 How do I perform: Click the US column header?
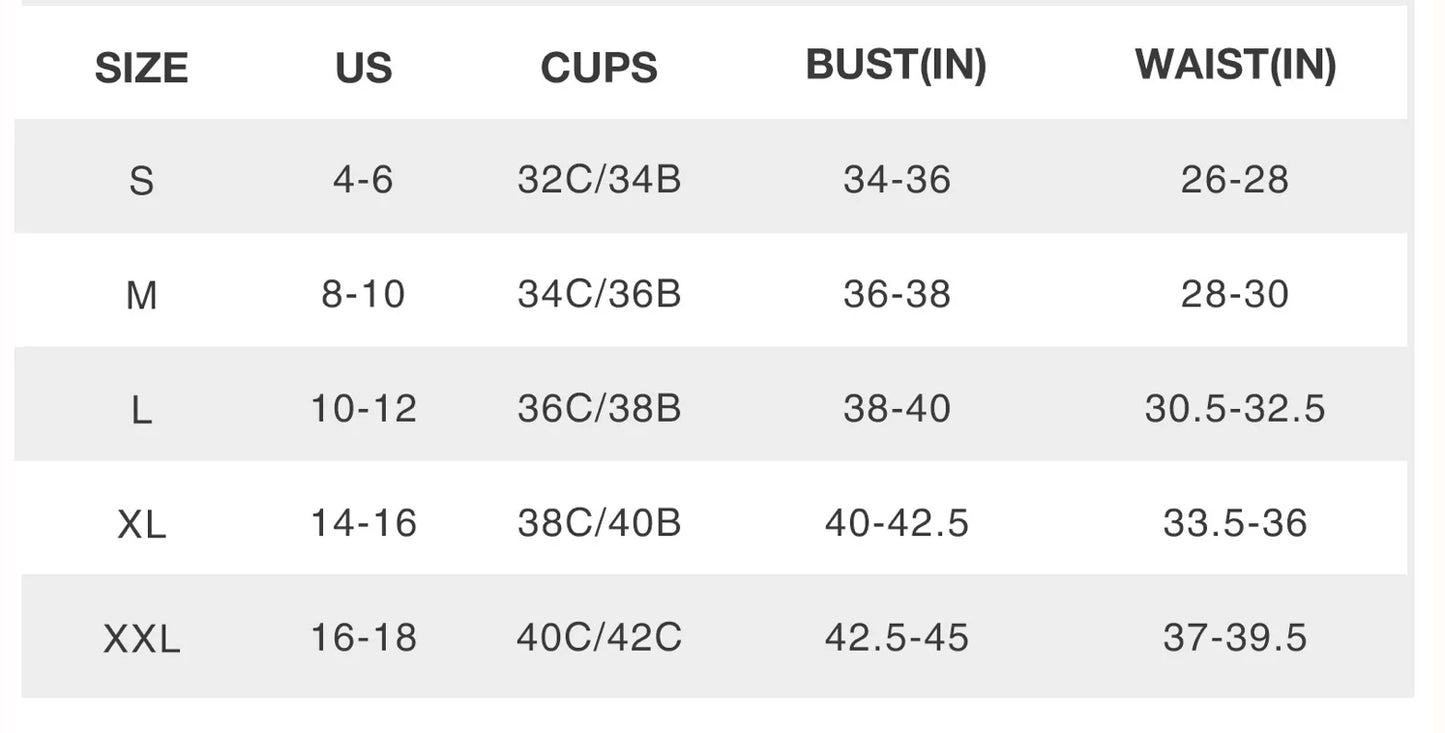pyautogui.click(x=363, y=68)
